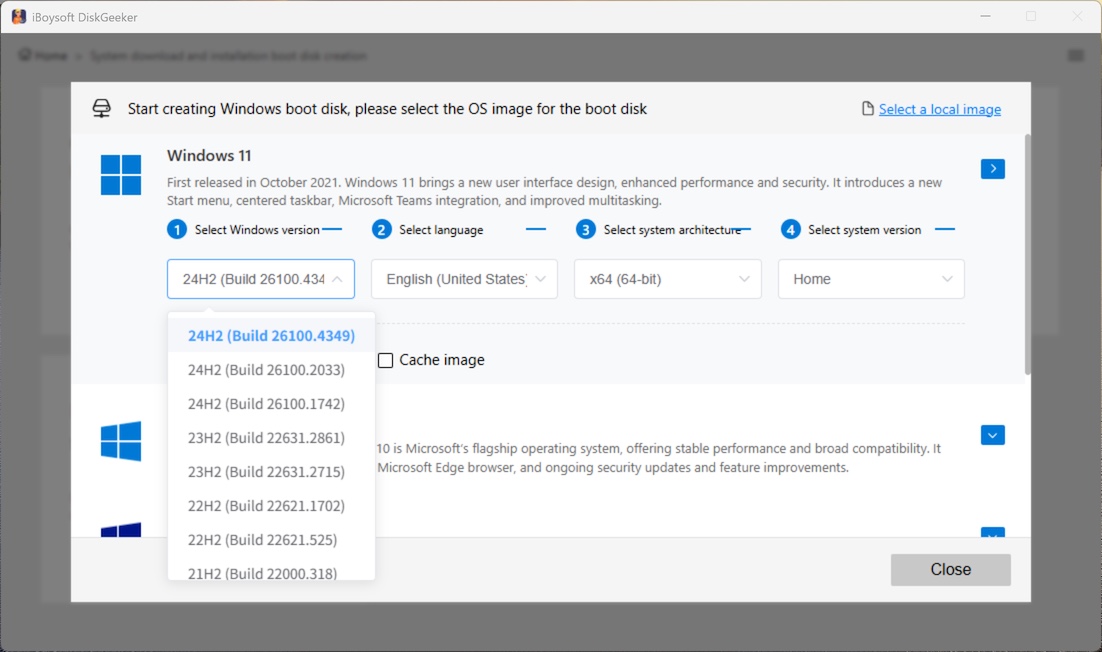
Task: Click the step 3 badge for Select system architecture
Action: pyautogui.click(x=584, y=229)
